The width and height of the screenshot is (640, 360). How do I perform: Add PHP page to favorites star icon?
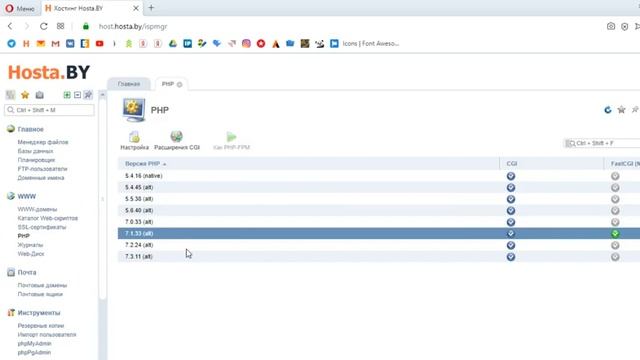[x=621, y=110]
